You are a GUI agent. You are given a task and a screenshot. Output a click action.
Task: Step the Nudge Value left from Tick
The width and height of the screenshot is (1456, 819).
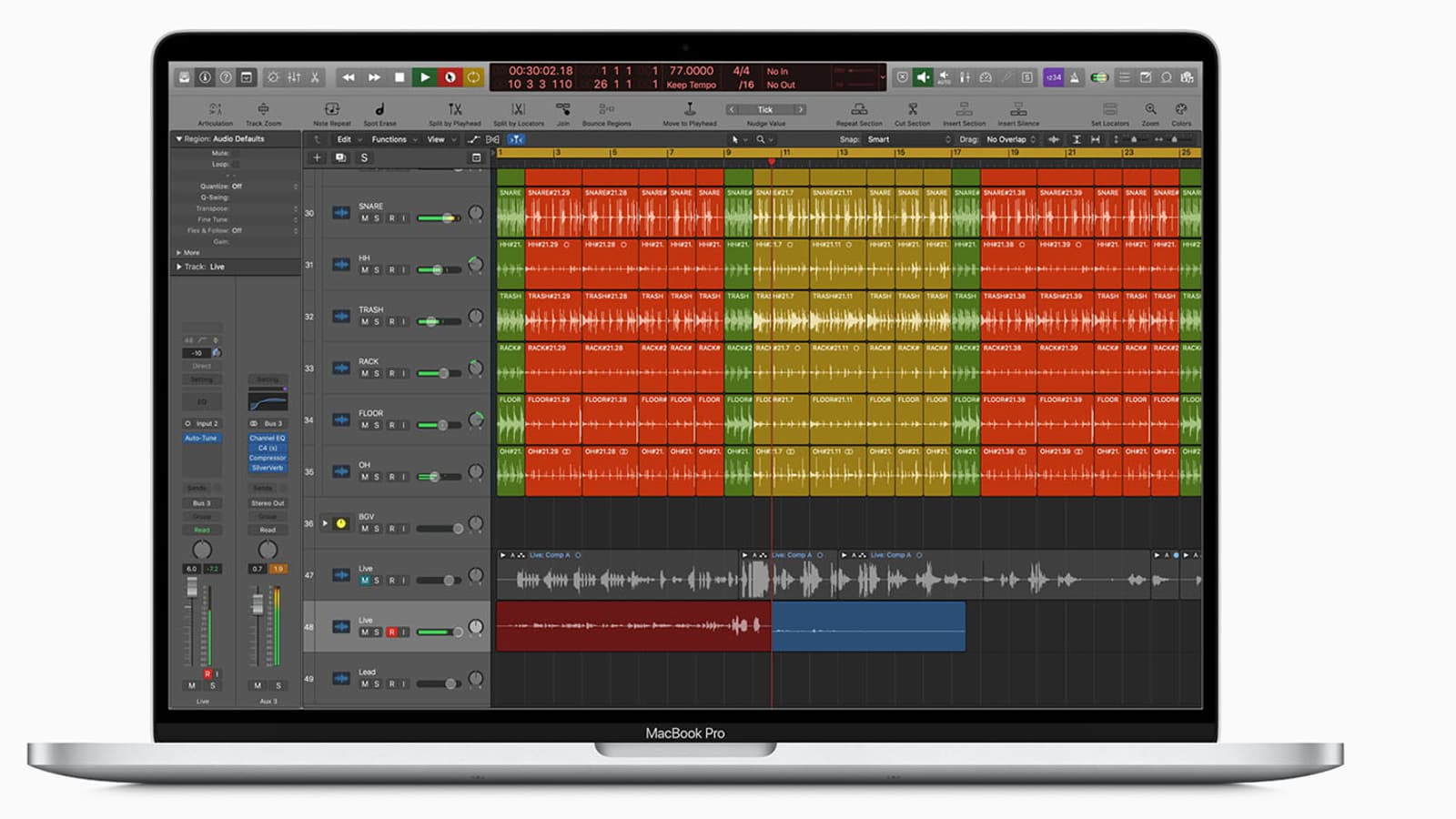point(731,109)
